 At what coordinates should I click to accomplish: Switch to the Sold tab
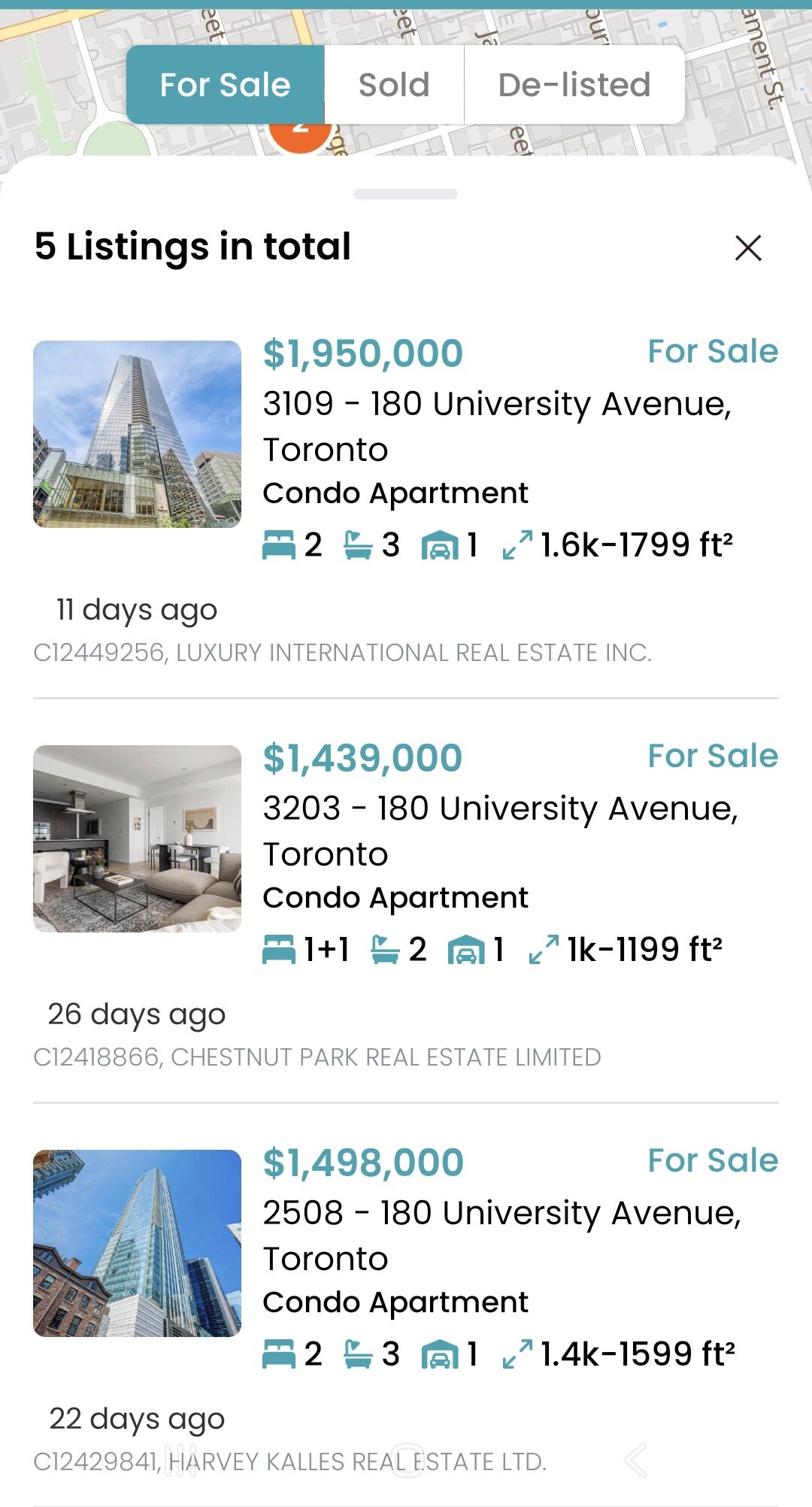pyautogui.click(x=394, y=85)
